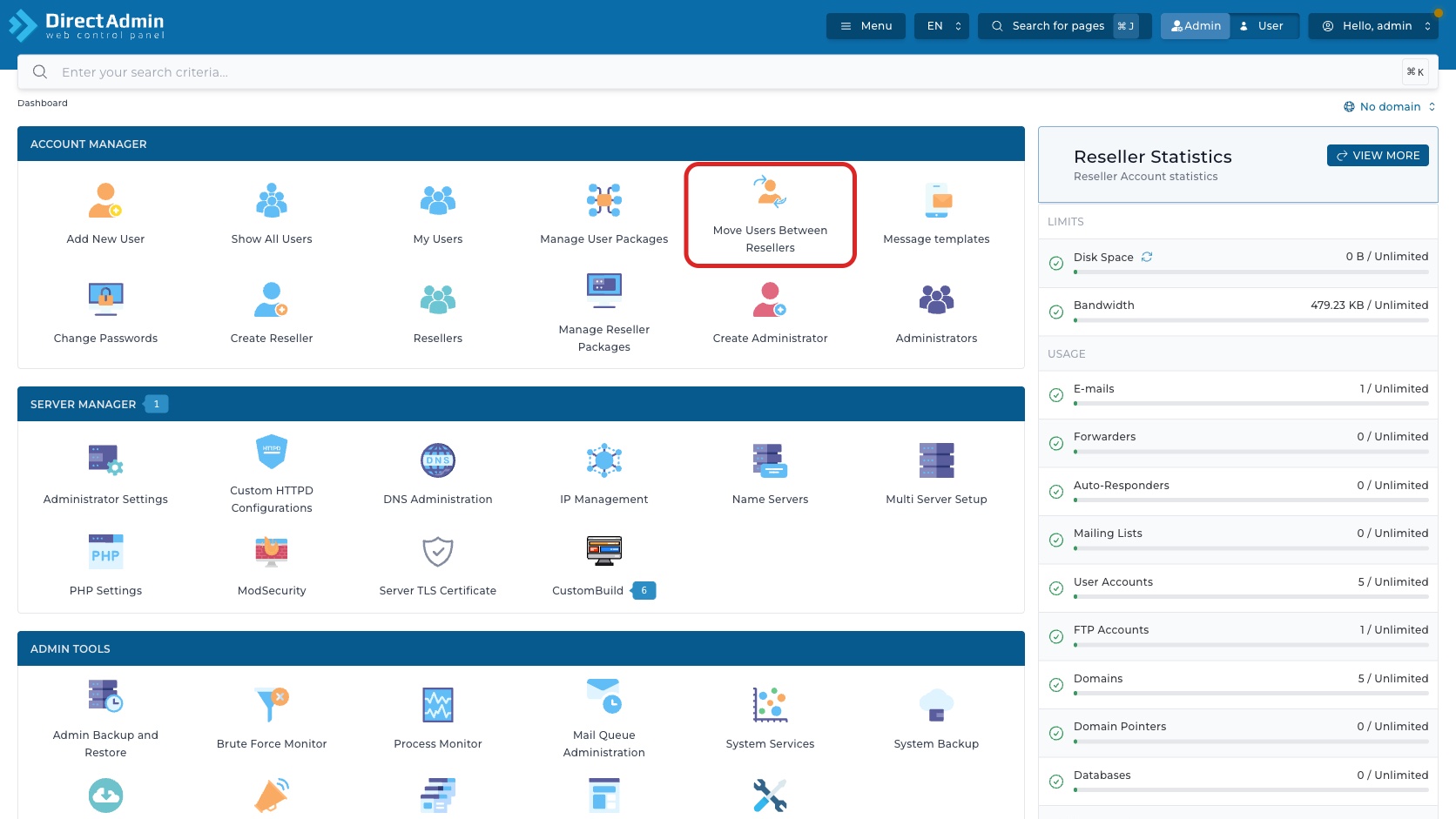Open Name Servers

tap(771, 473)
